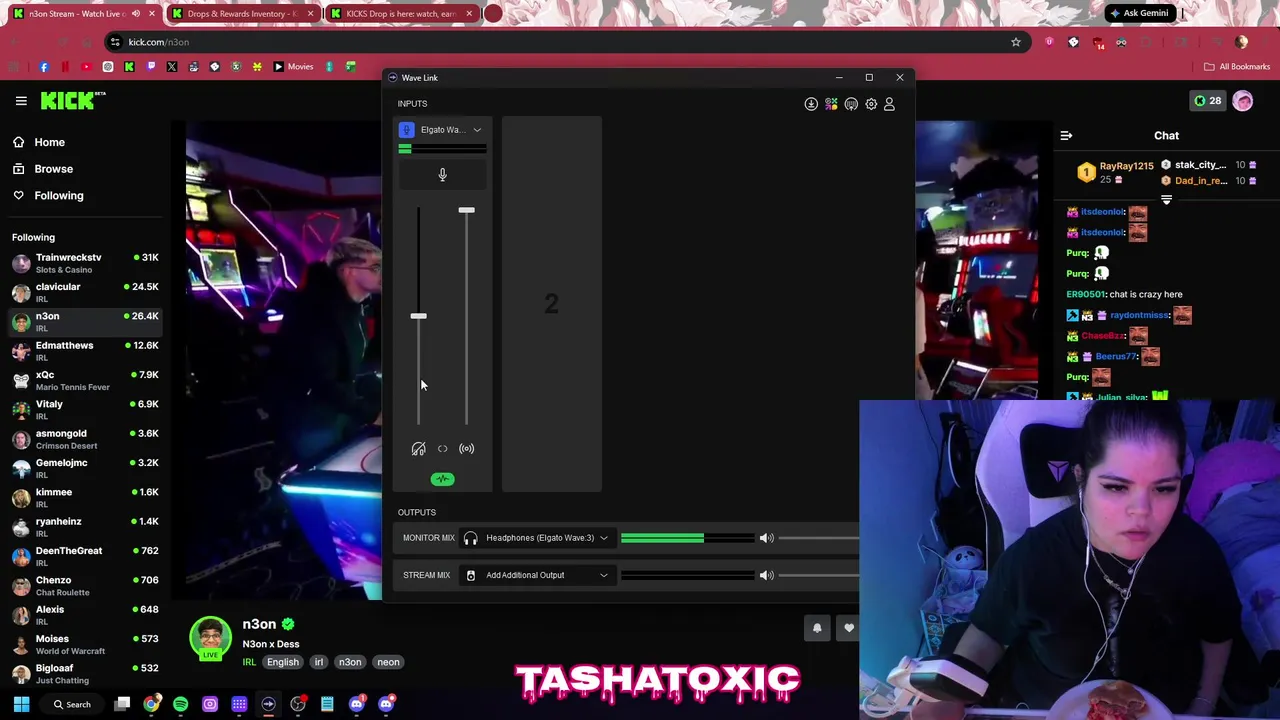1280x720 pixels.
Task: Click the heart follow button for n3on
Action: (x=849, y=628)
